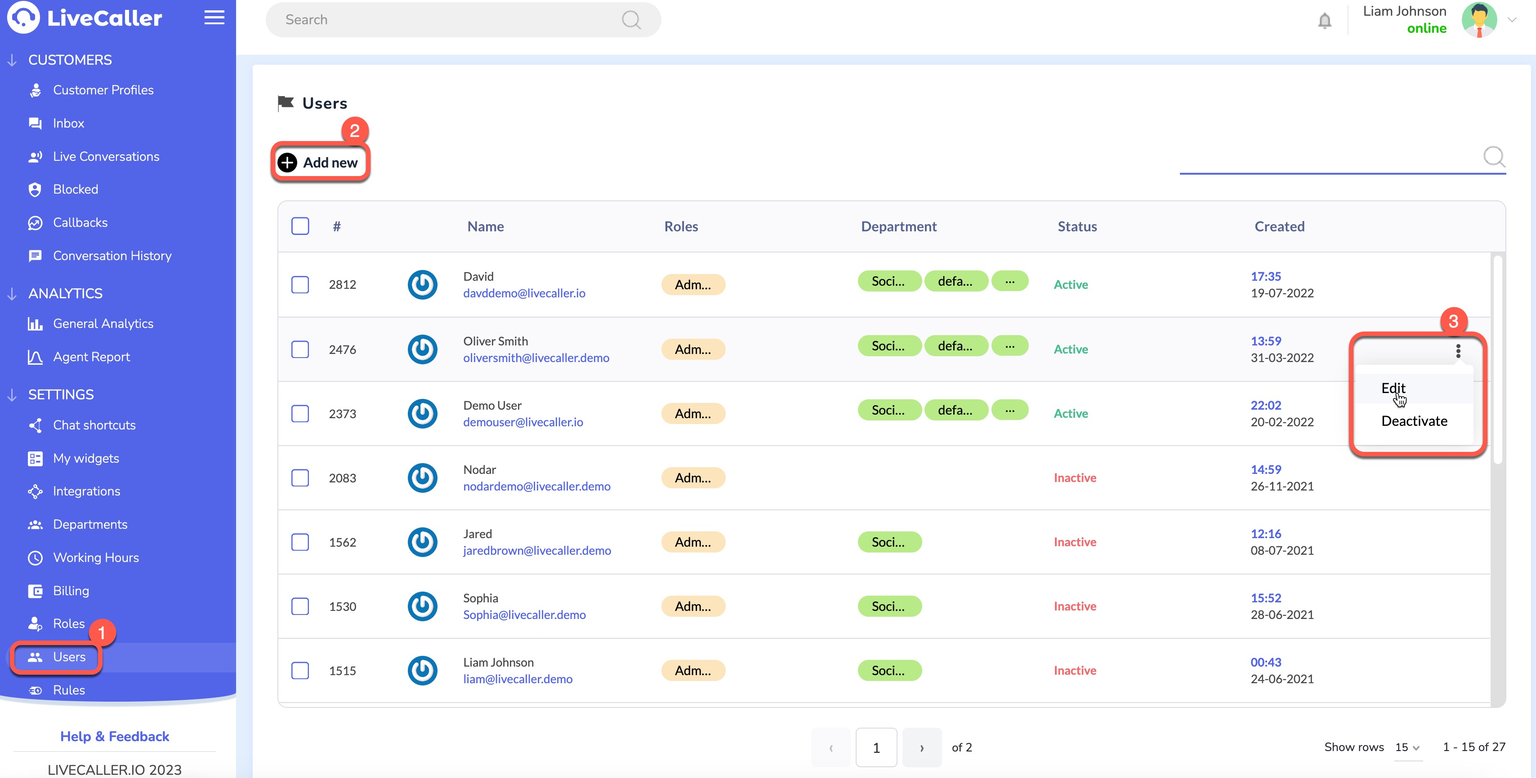Image resolution: width=1536 pixels, height=778 pixels.
Task: Collapse the CUSTOMERS sidebar section
Action: pos(12,60)
